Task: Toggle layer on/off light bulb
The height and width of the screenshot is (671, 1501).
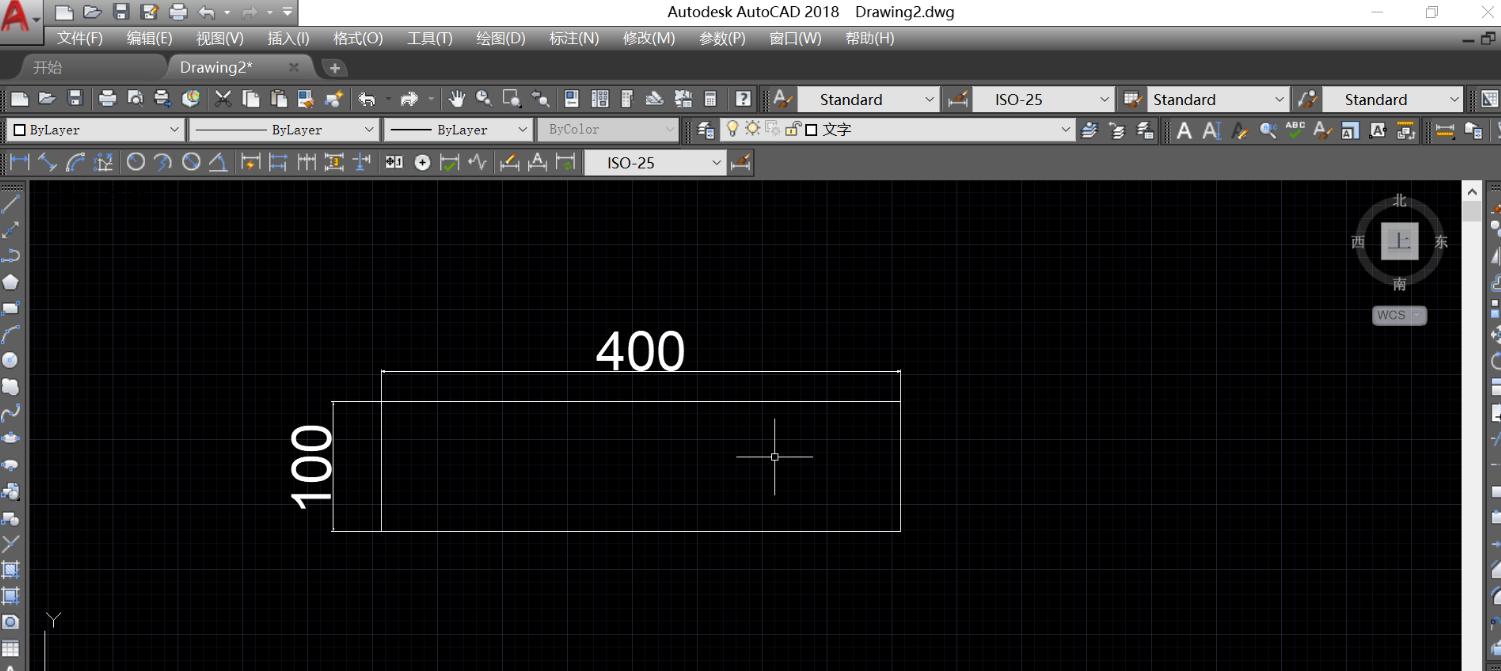Action: (732, 129)
